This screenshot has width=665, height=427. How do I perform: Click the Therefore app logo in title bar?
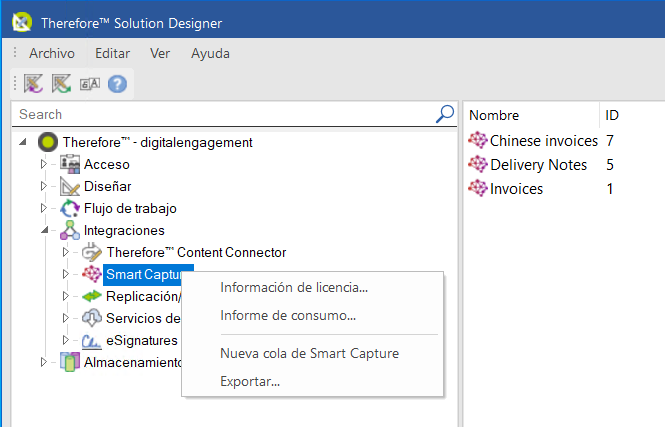tap(22, 22)
